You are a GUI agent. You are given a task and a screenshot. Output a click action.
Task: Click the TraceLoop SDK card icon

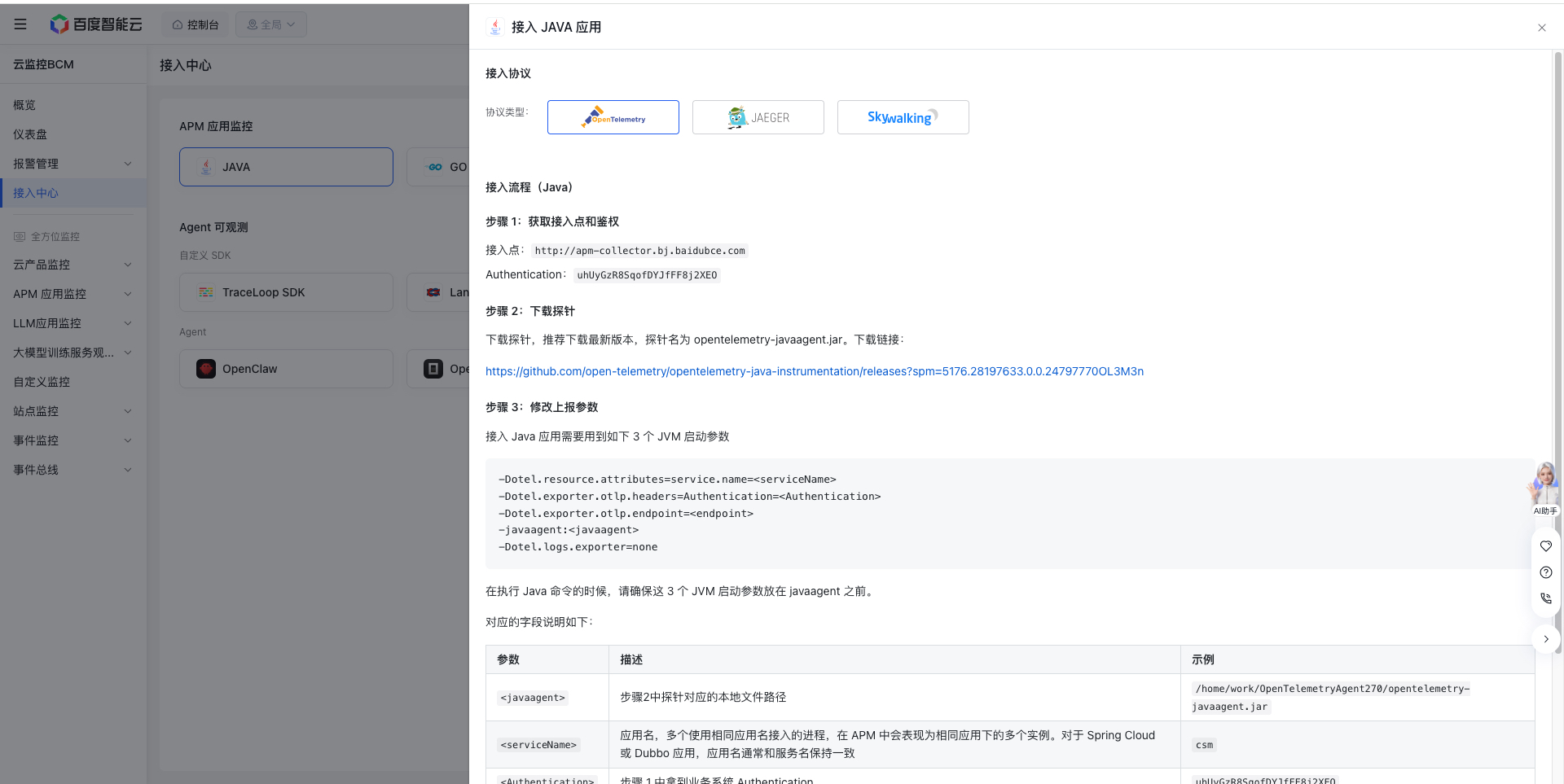(206, 292)
